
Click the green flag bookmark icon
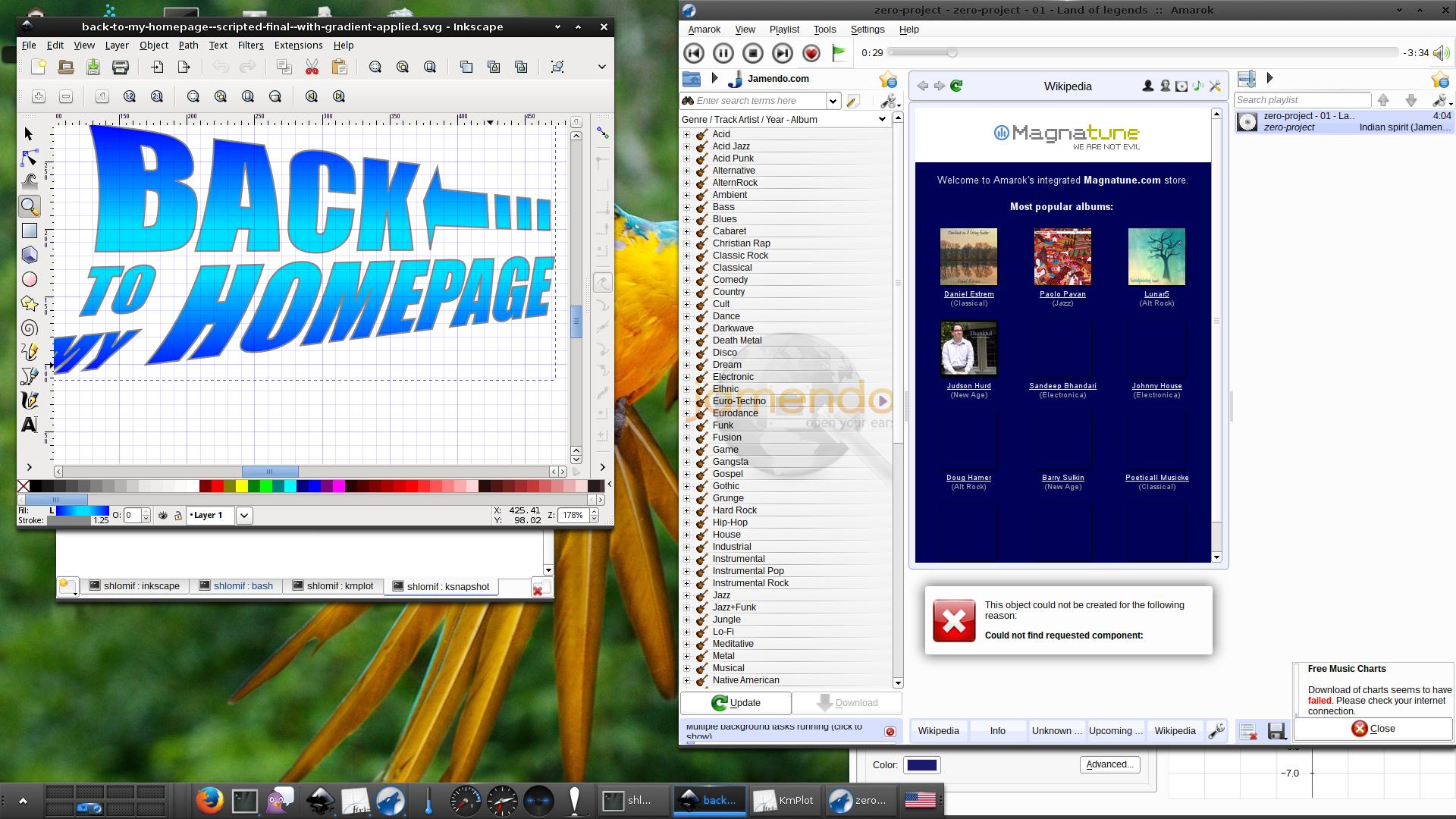point(839,53)
